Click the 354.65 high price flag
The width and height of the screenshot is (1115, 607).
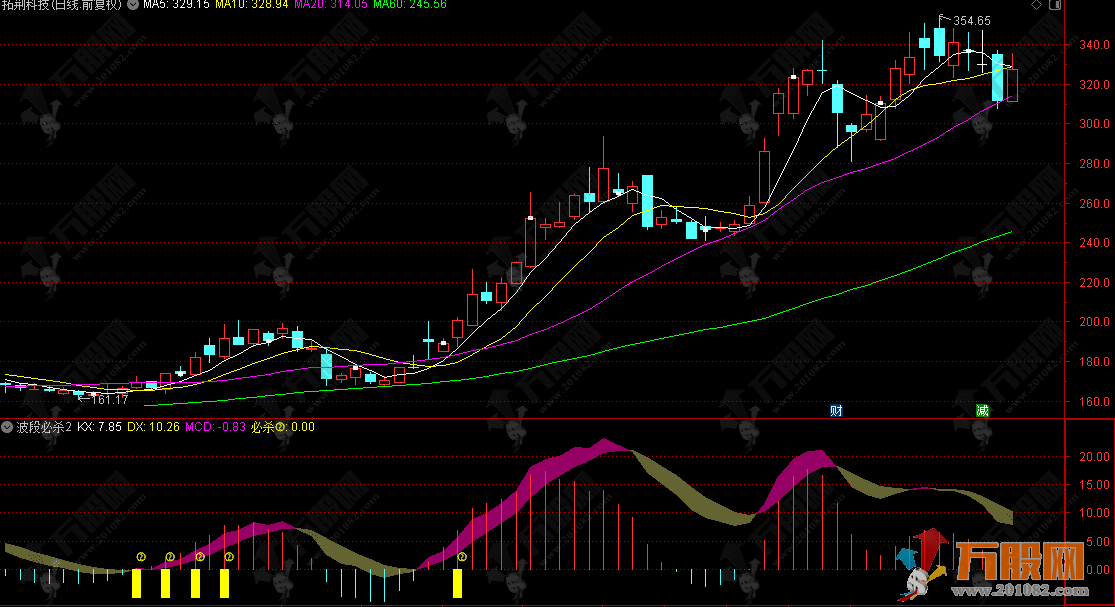(970, 20)
